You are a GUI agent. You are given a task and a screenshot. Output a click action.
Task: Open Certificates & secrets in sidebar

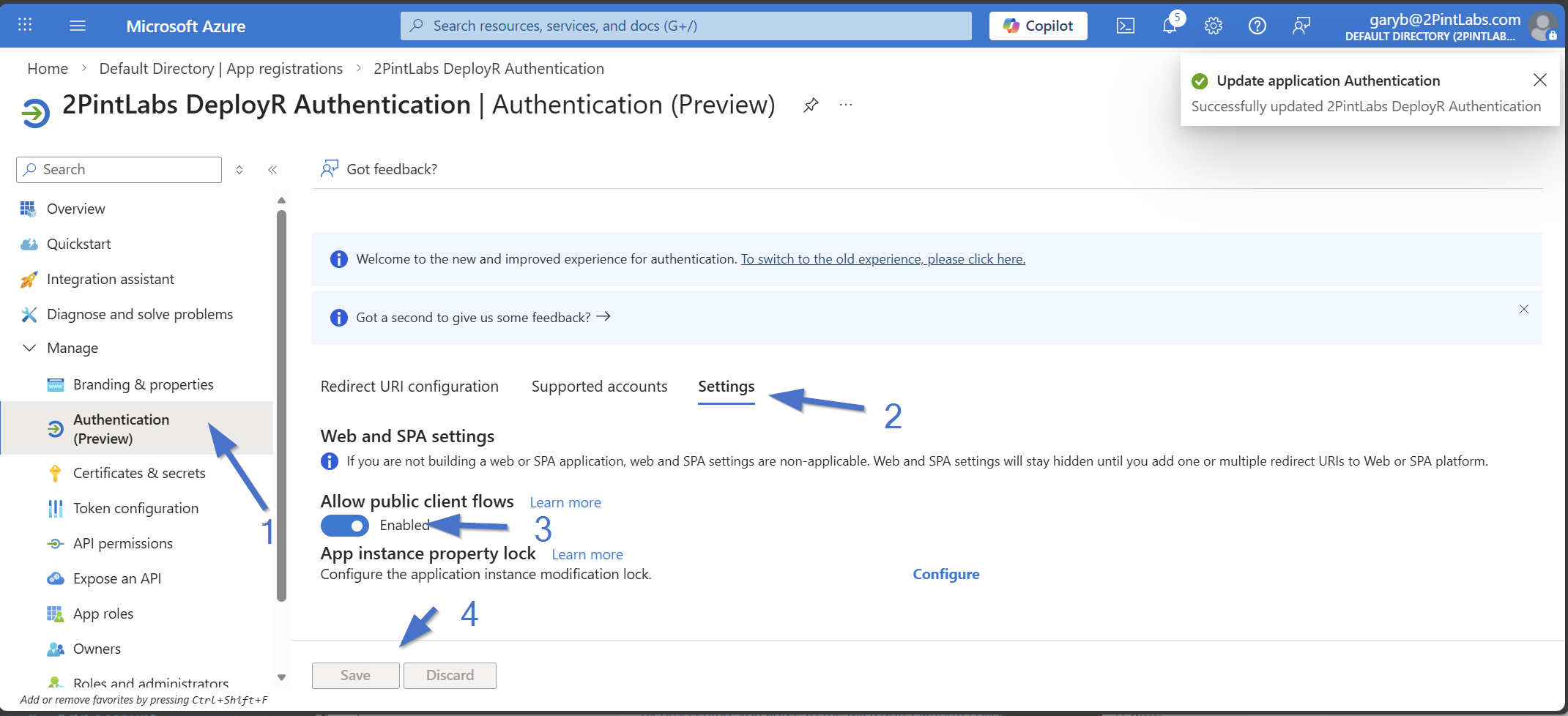(x=139, y=474)
